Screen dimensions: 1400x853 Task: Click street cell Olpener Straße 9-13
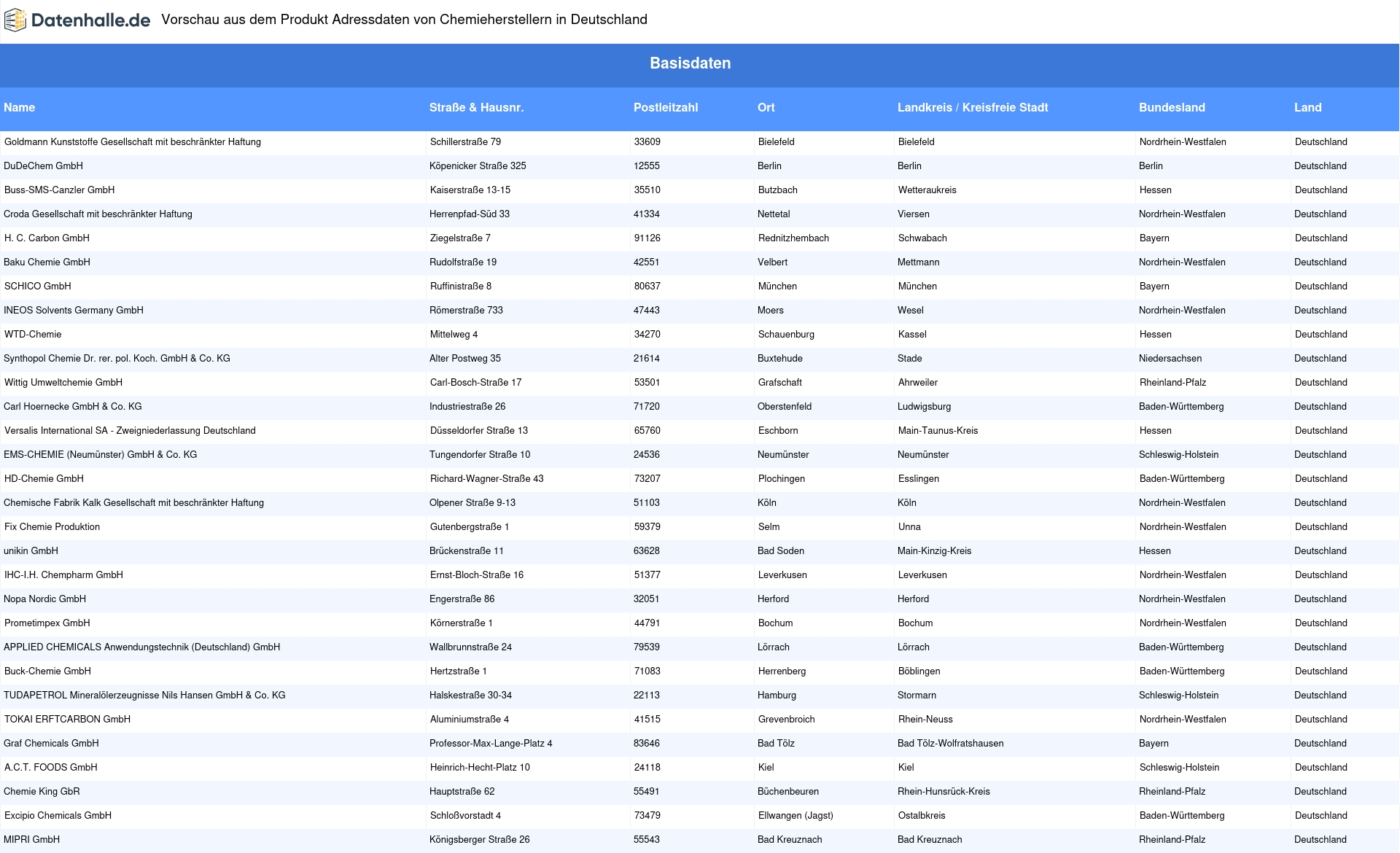tap(472, 503)
